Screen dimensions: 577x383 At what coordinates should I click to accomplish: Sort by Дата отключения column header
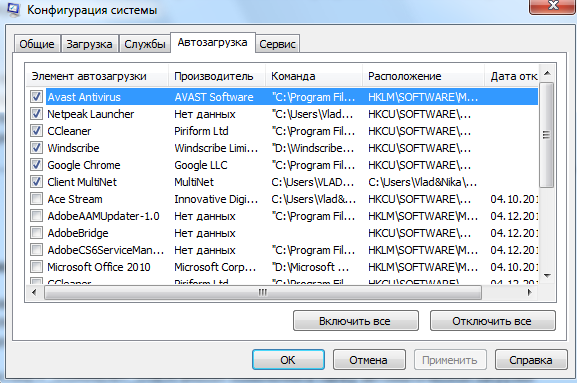click(x=511, y=76)
